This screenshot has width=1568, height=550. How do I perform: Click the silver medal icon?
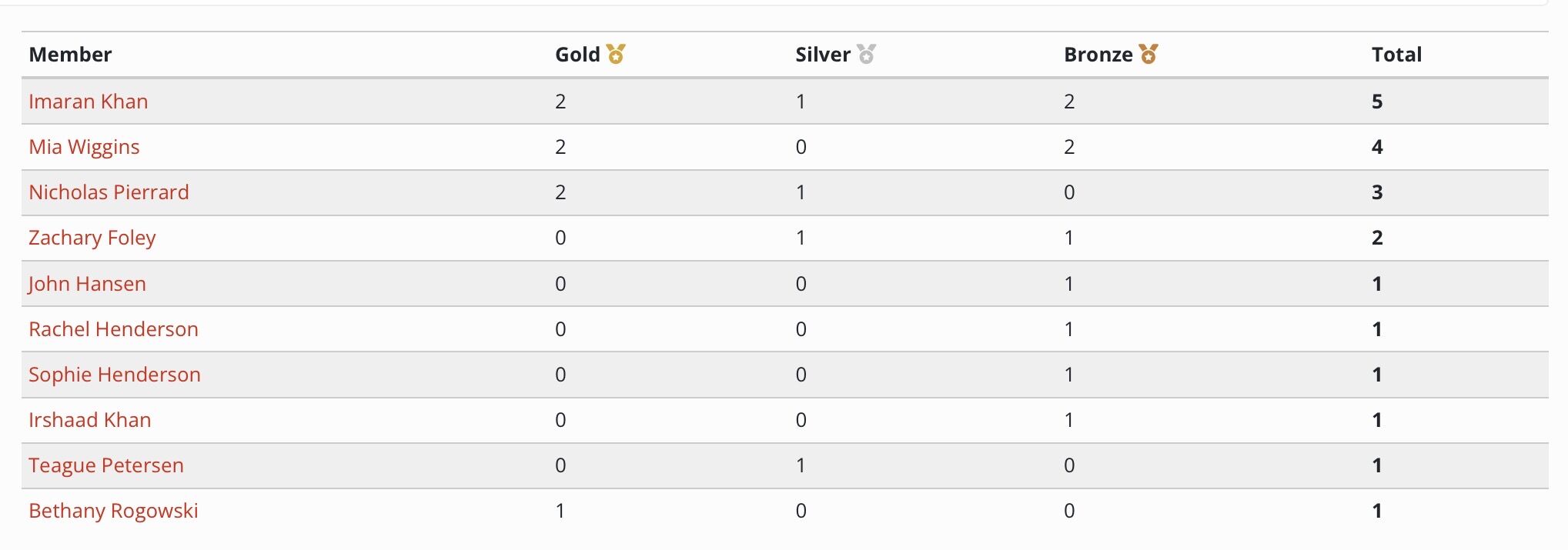coord(867,54)
